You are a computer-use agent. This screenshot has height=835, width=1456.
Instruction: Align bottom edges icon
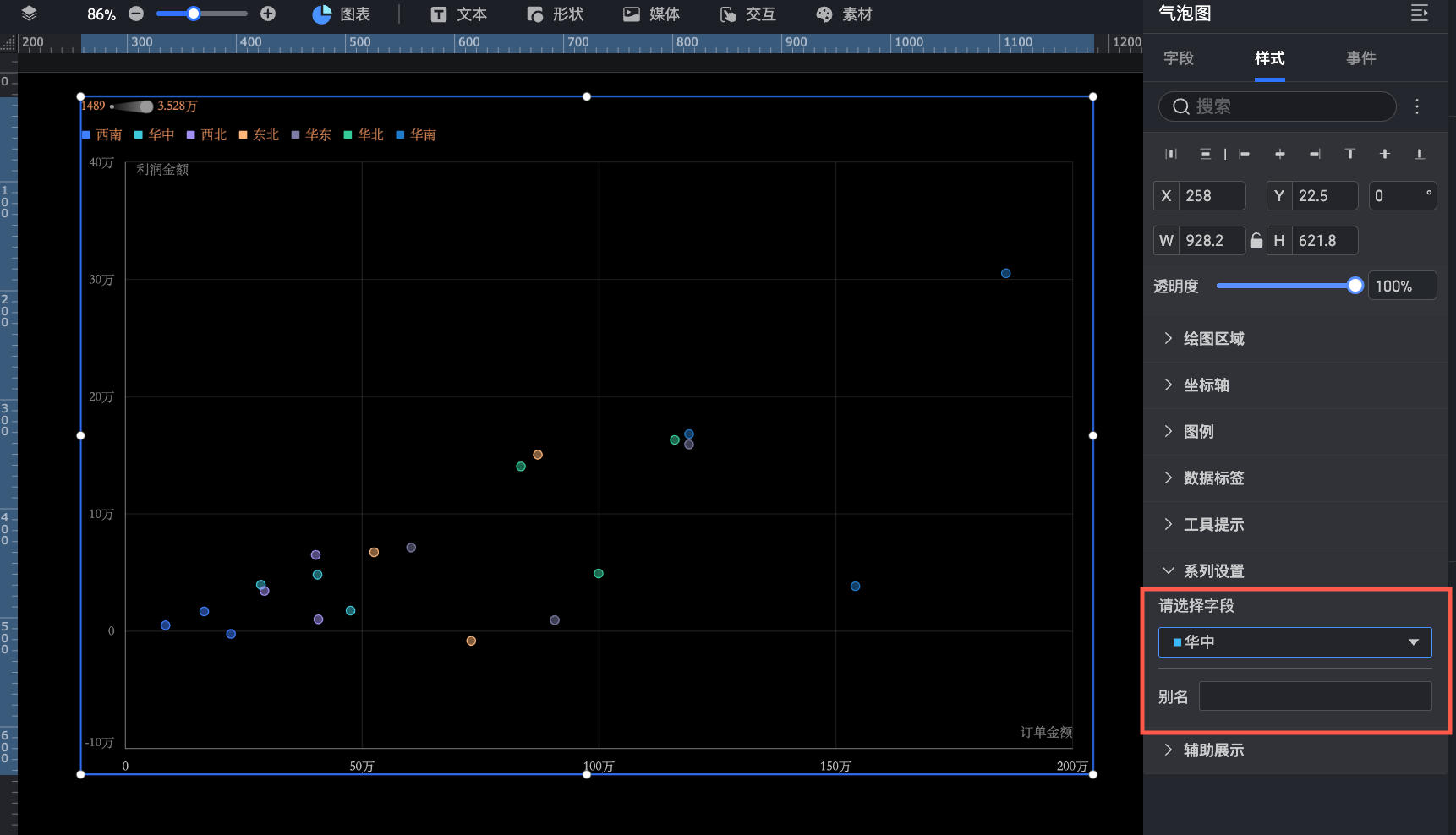click(1420, 154)
